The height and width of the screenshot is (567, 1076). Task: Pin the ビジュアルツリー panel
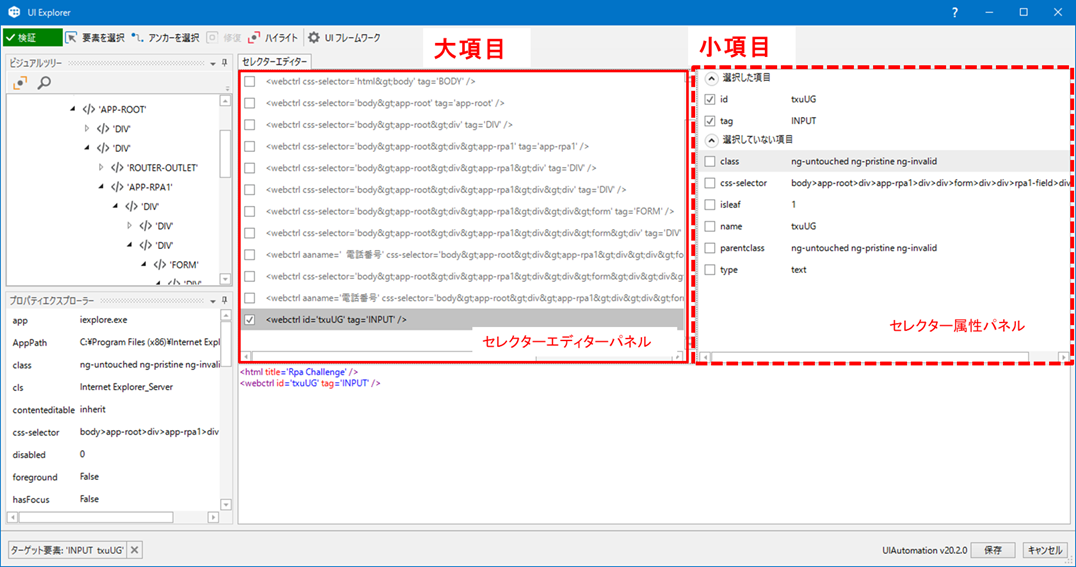click(x=224, y=63)
